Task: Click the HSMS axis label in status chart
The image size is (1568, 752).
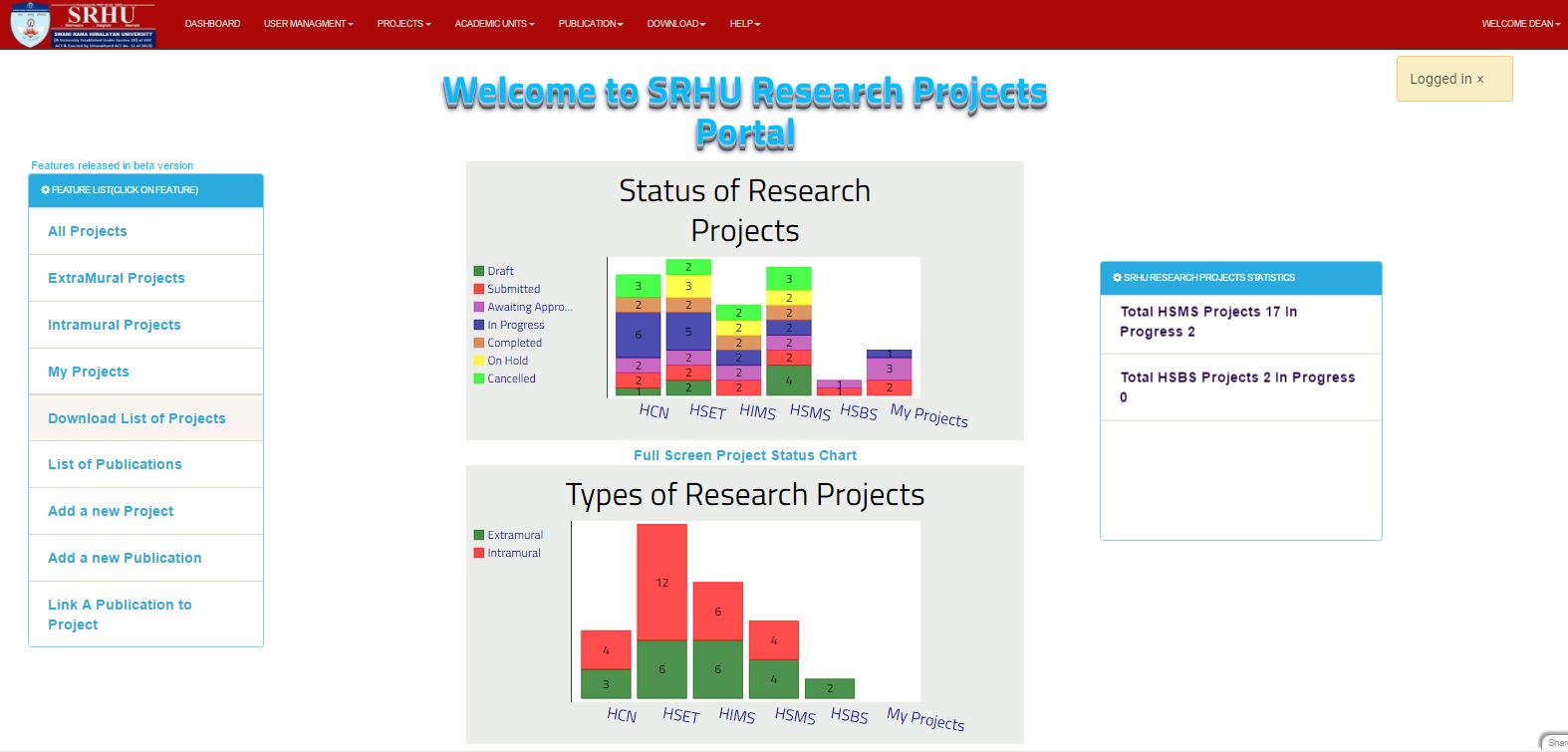Action: click(810, 412)
